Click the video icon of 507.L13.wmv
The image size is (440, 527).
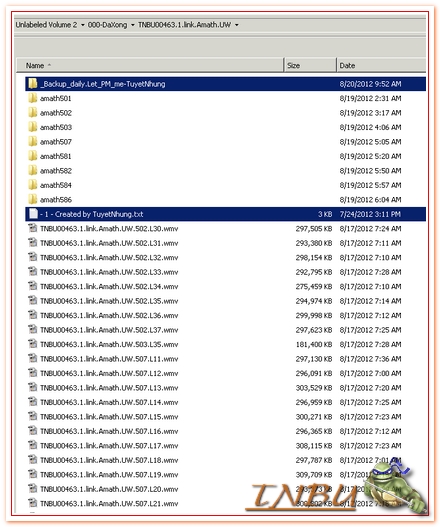tap(33, 387)
